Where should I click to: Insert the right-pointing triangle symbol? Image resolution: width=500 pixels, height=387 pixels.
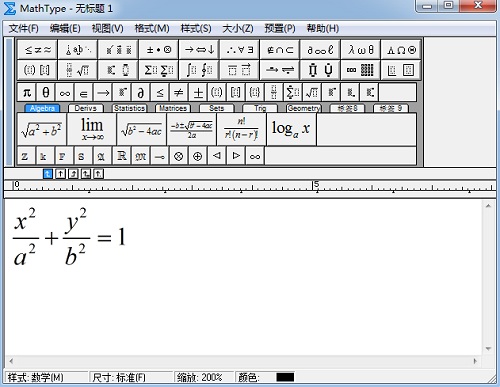(236, 156)
